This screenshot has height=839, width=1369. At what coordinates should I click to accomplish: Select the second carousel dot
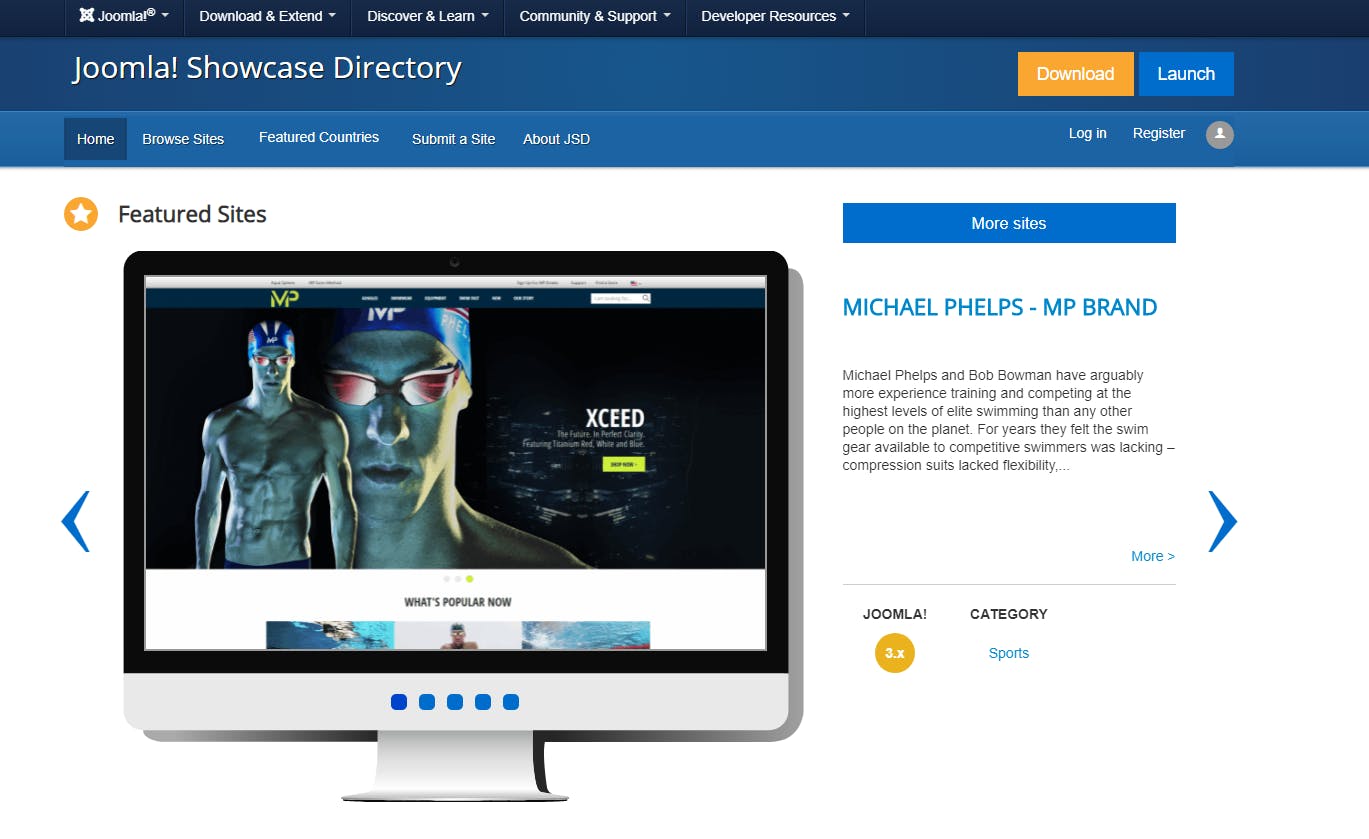(427, 702)
